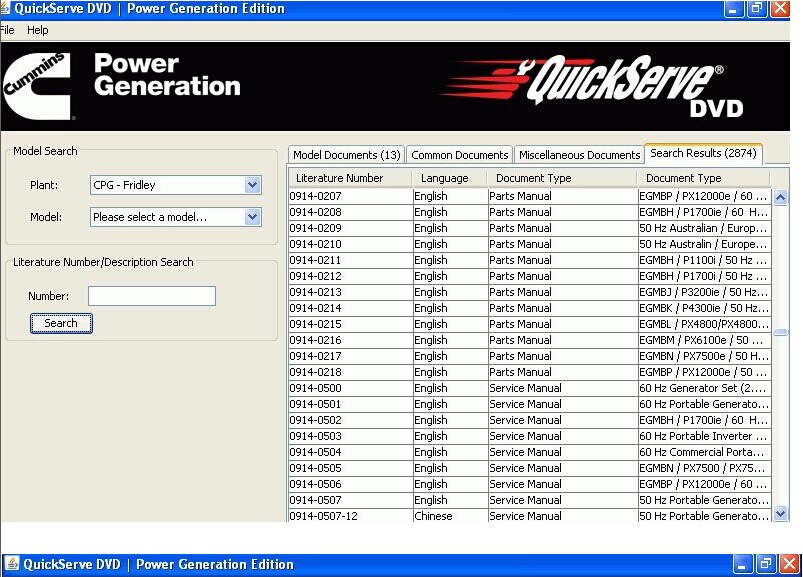The image size is (803, 577).
Task: Select row 0914-0504
Action: click(x=530, y=452)
